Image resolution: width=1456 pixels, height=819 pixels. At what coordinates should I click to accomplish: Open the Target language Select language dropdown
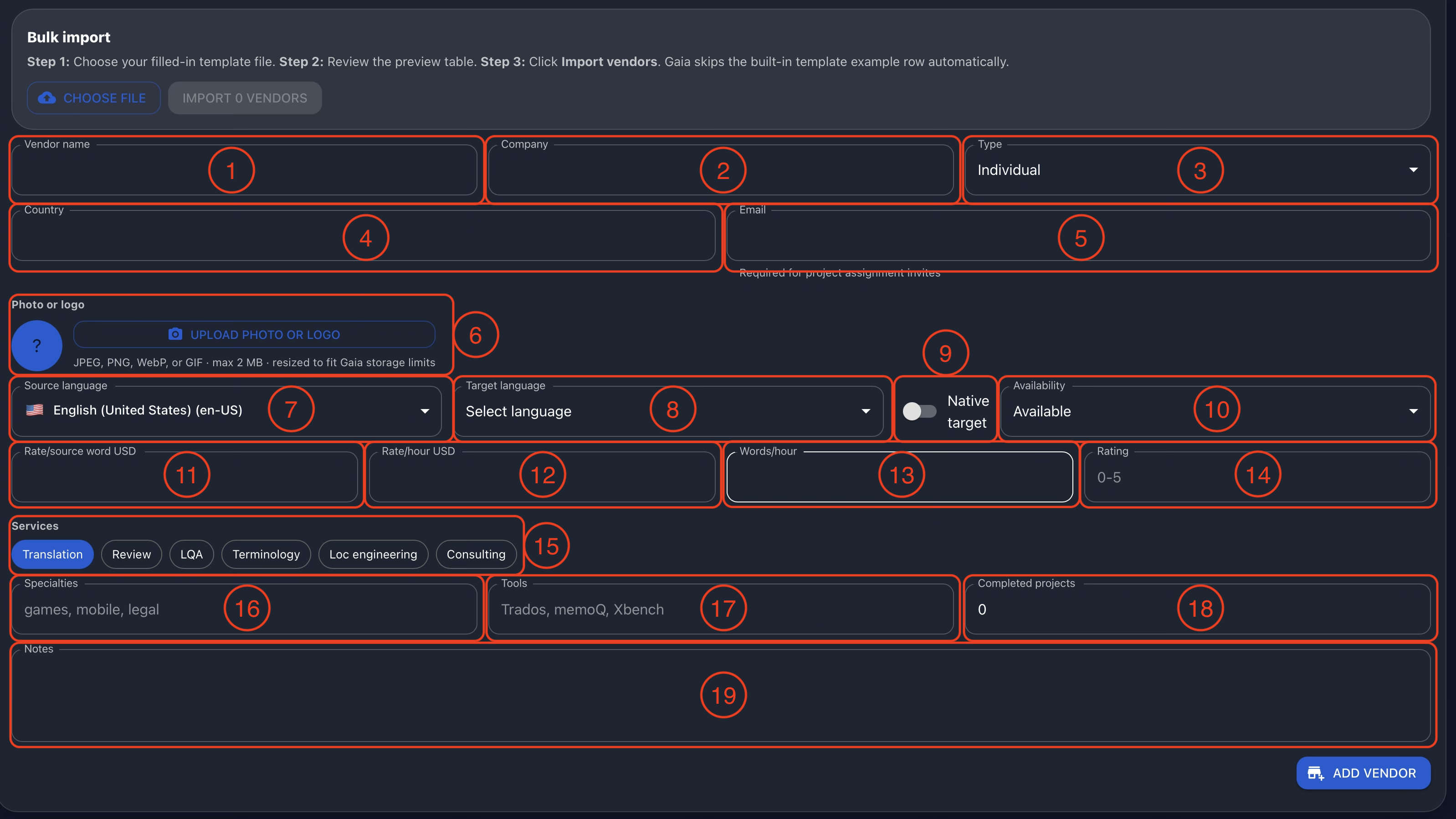(668, 411)
